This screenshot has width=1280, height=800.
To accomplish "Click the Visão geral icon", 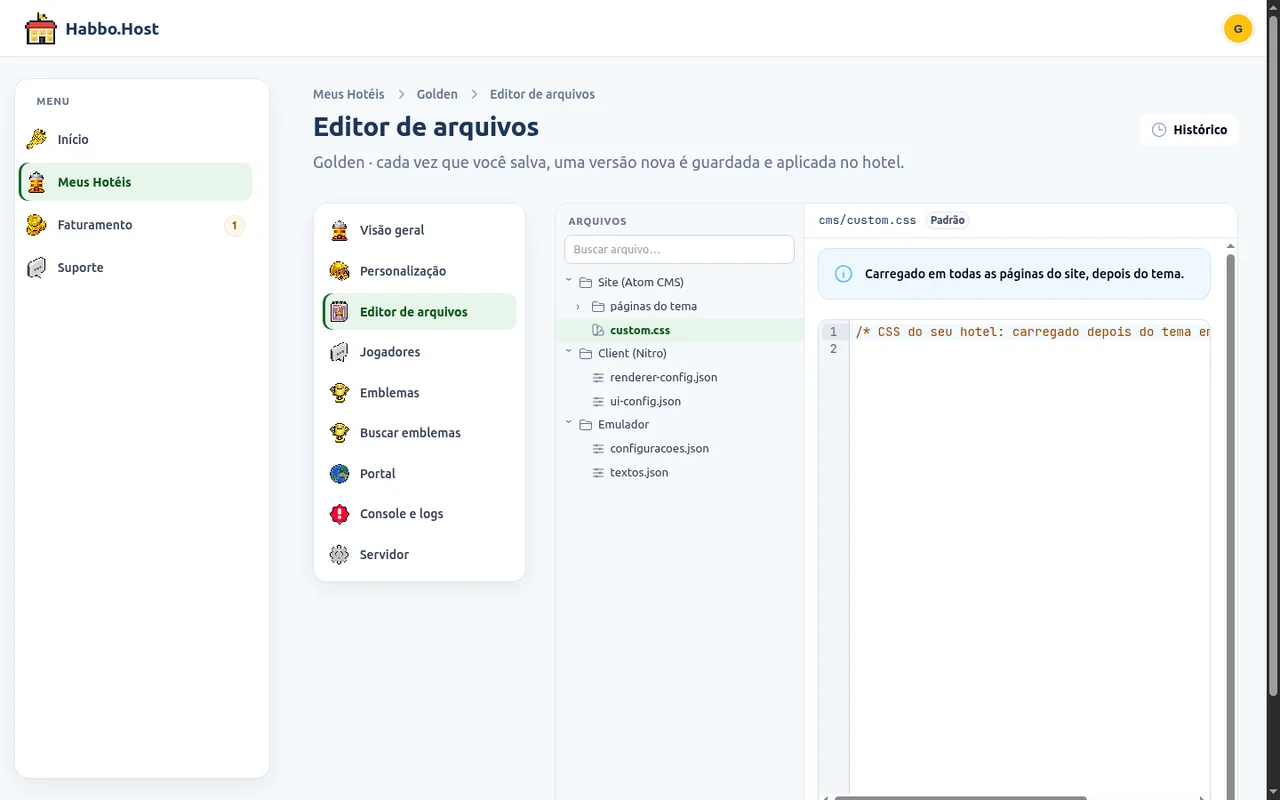I will [339, 230].
